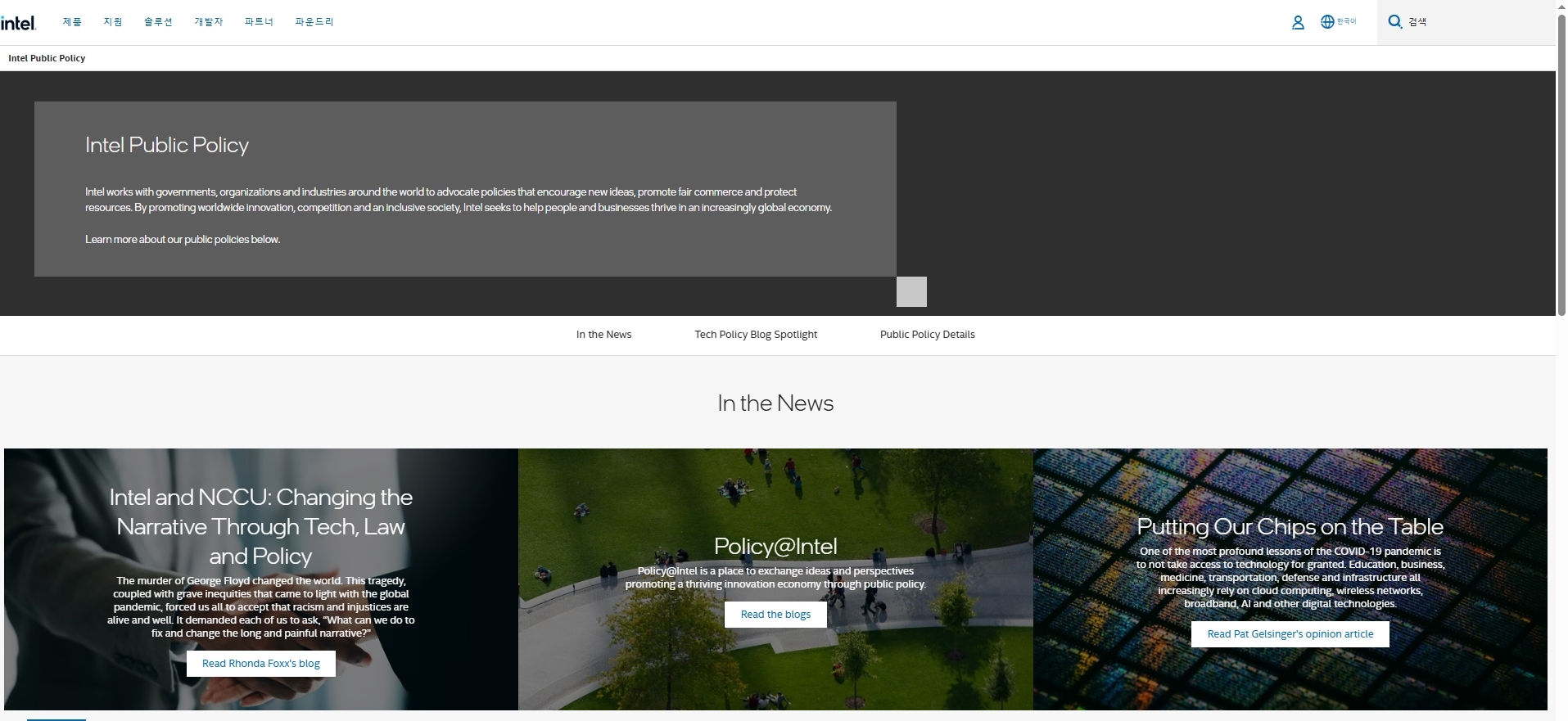The height and width of the screenshot is (721, 1568).
Task: Click the 'Learn more about our public policies below' text
Action: point(183,240)
